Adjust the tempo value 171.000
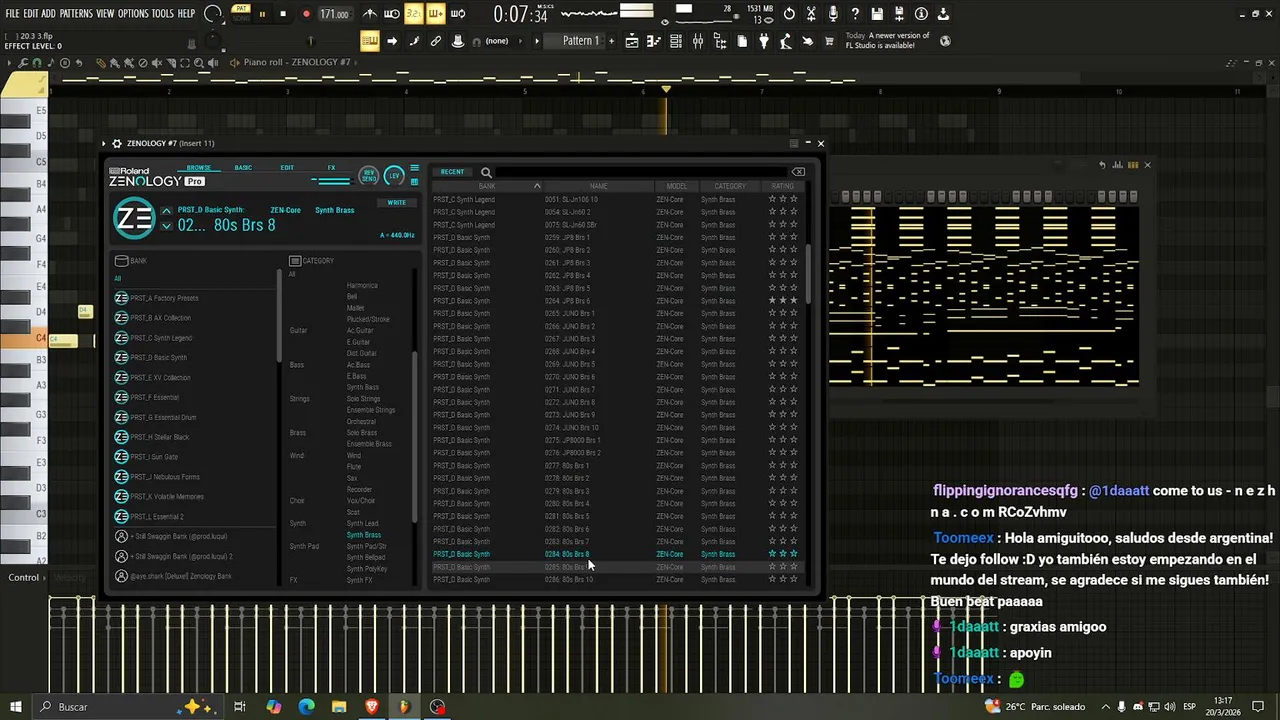Screen dimensions: 1280x720 334,14
